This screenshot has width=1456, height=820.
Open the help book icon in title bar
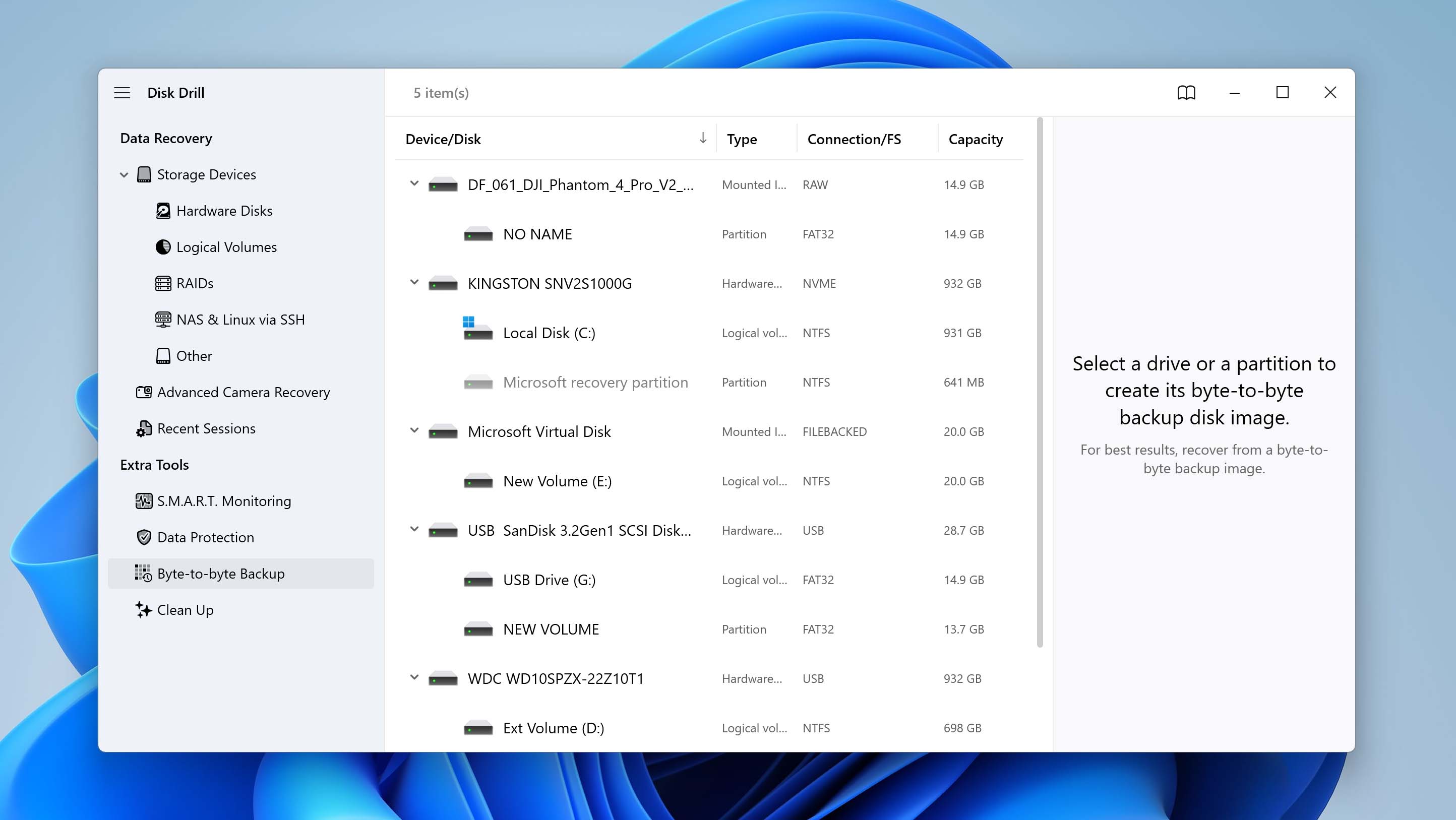pos(1186,93)
